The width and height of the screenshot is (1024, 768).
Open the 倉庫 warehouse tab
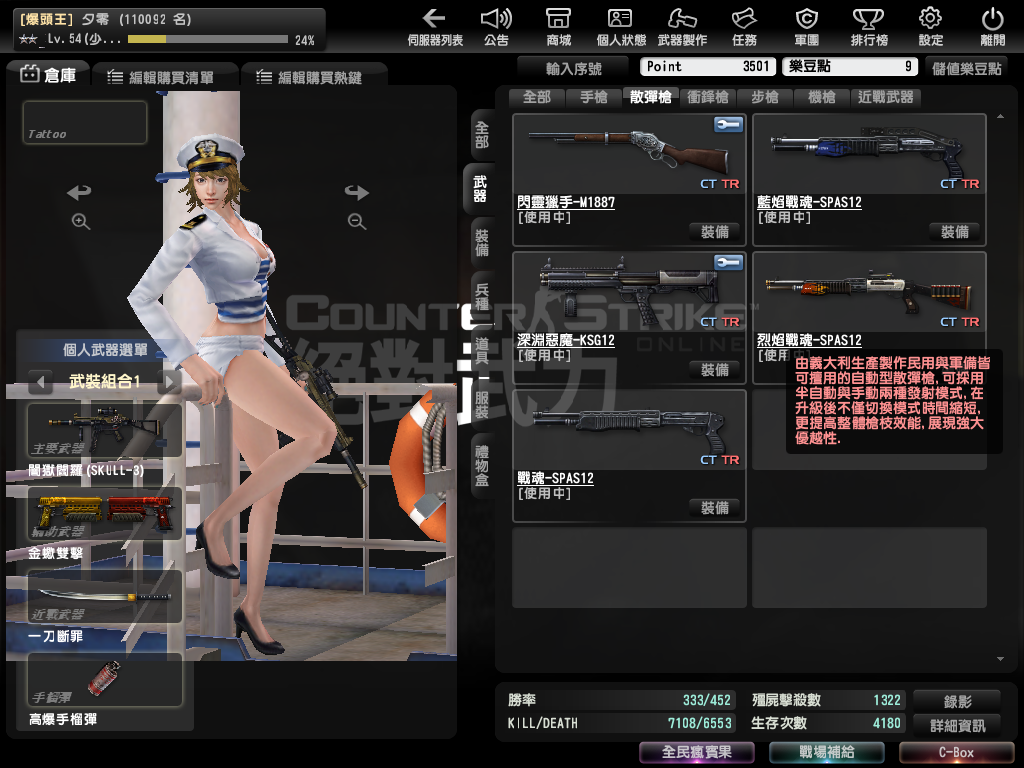[48, 75]
